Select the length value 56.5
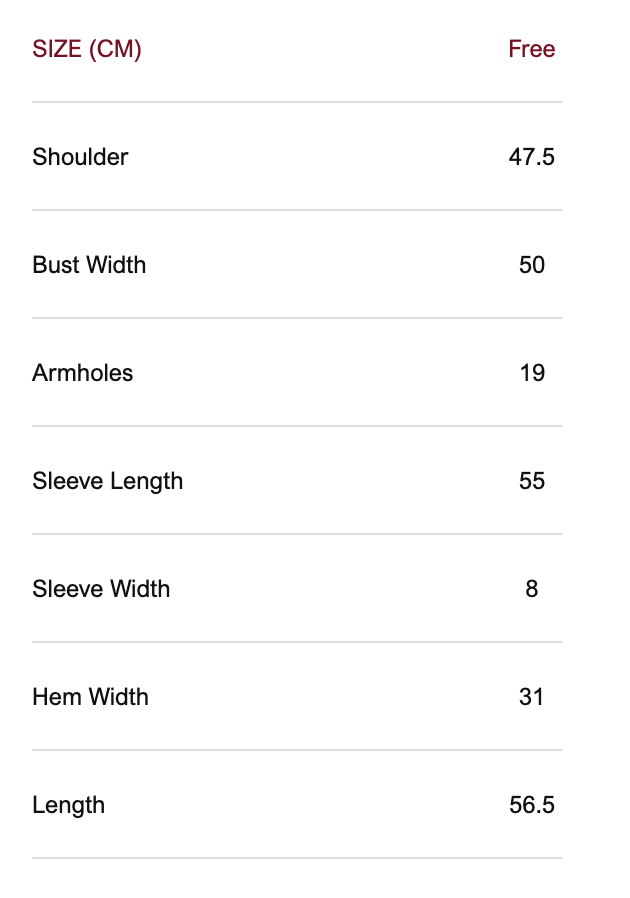The width and height of the screenshot is (630, 898). coord(531,805)
